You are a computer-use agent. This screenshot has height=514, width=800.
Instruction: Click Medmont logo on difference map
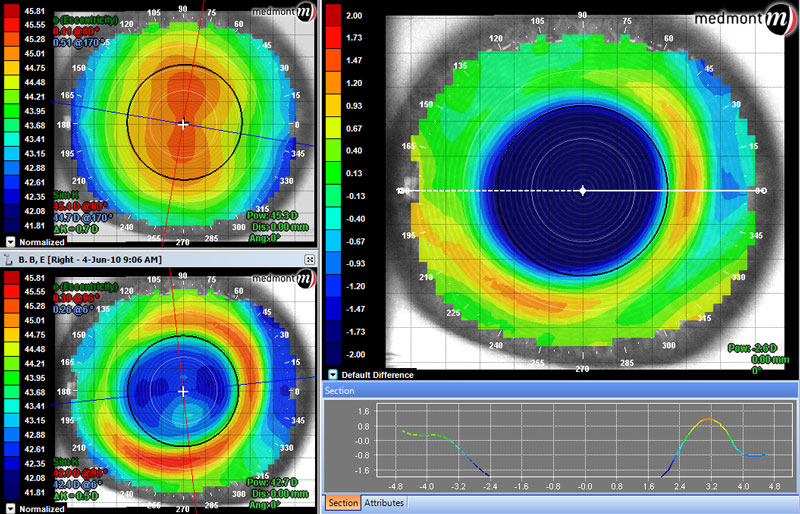pyautogui.click(x=742, y=19)
